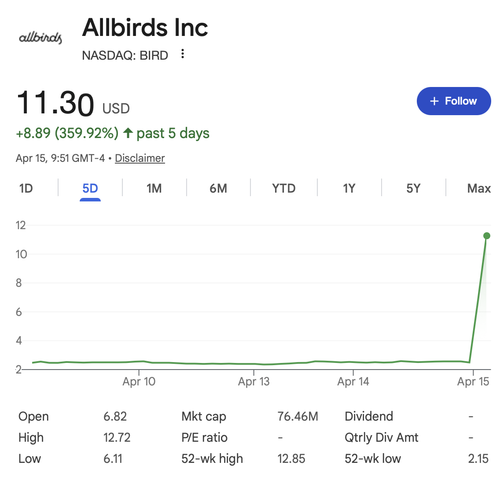Show the Max history chart

[479, 189]
